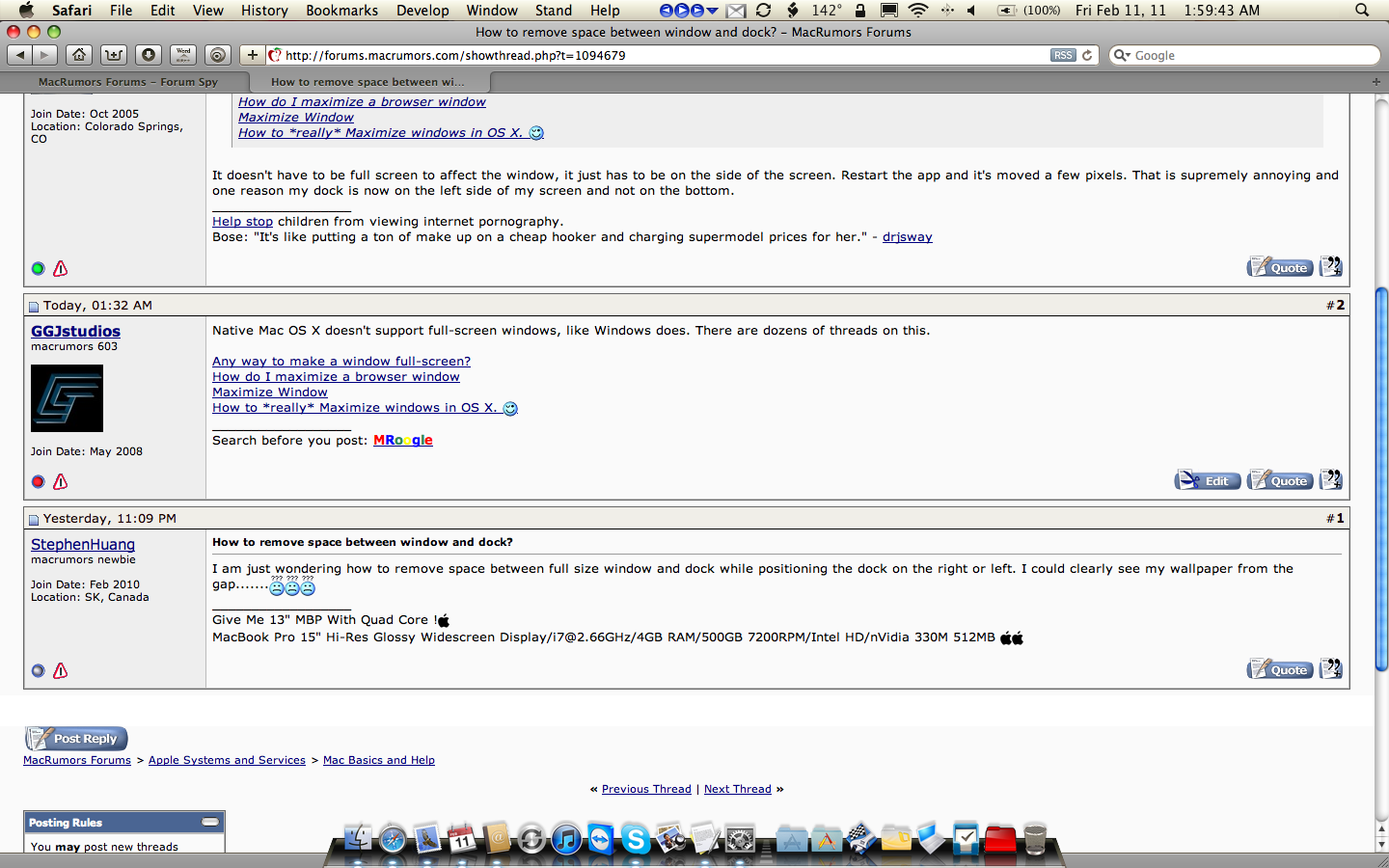This screenshot has height=868, width=1389.
Task: Open a new tab with plus icon
Action: pyautogui.click(x=1376, y=82)
